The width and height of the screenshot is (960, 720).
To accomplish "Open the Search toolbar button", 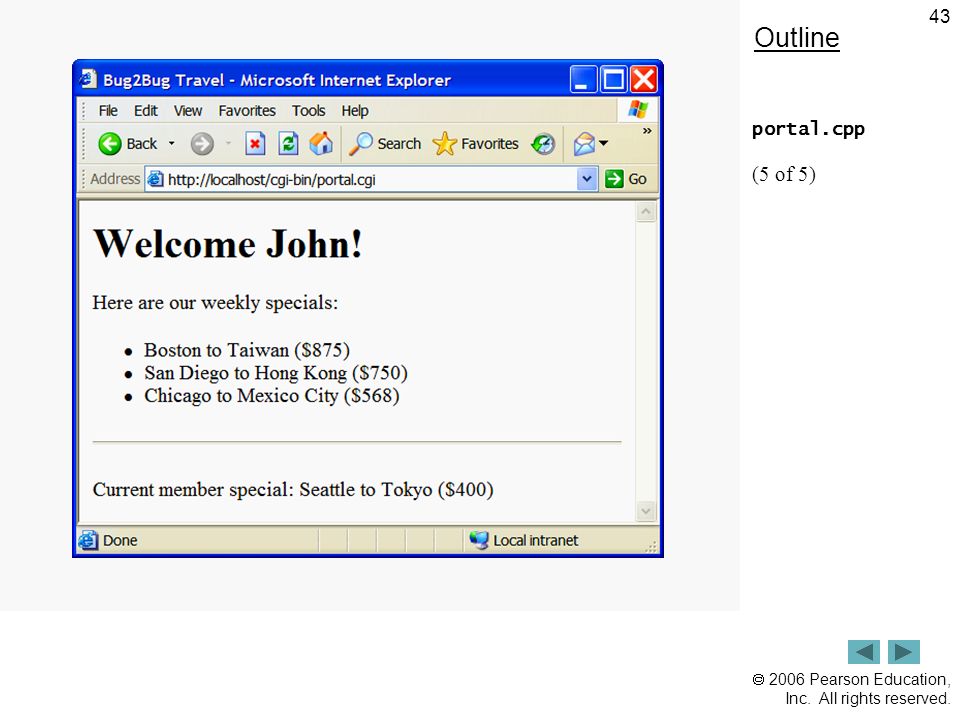I will pos(385,144).
